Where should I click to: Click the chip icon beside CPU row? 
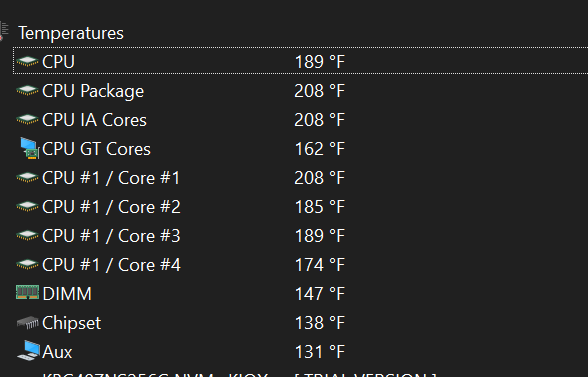pyautogui.click(x=27, y=62)
